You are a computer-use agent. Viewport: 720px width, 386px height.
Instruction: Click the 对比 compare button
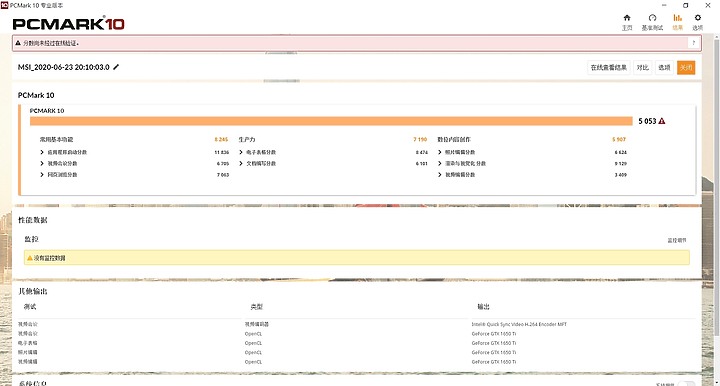642,67
